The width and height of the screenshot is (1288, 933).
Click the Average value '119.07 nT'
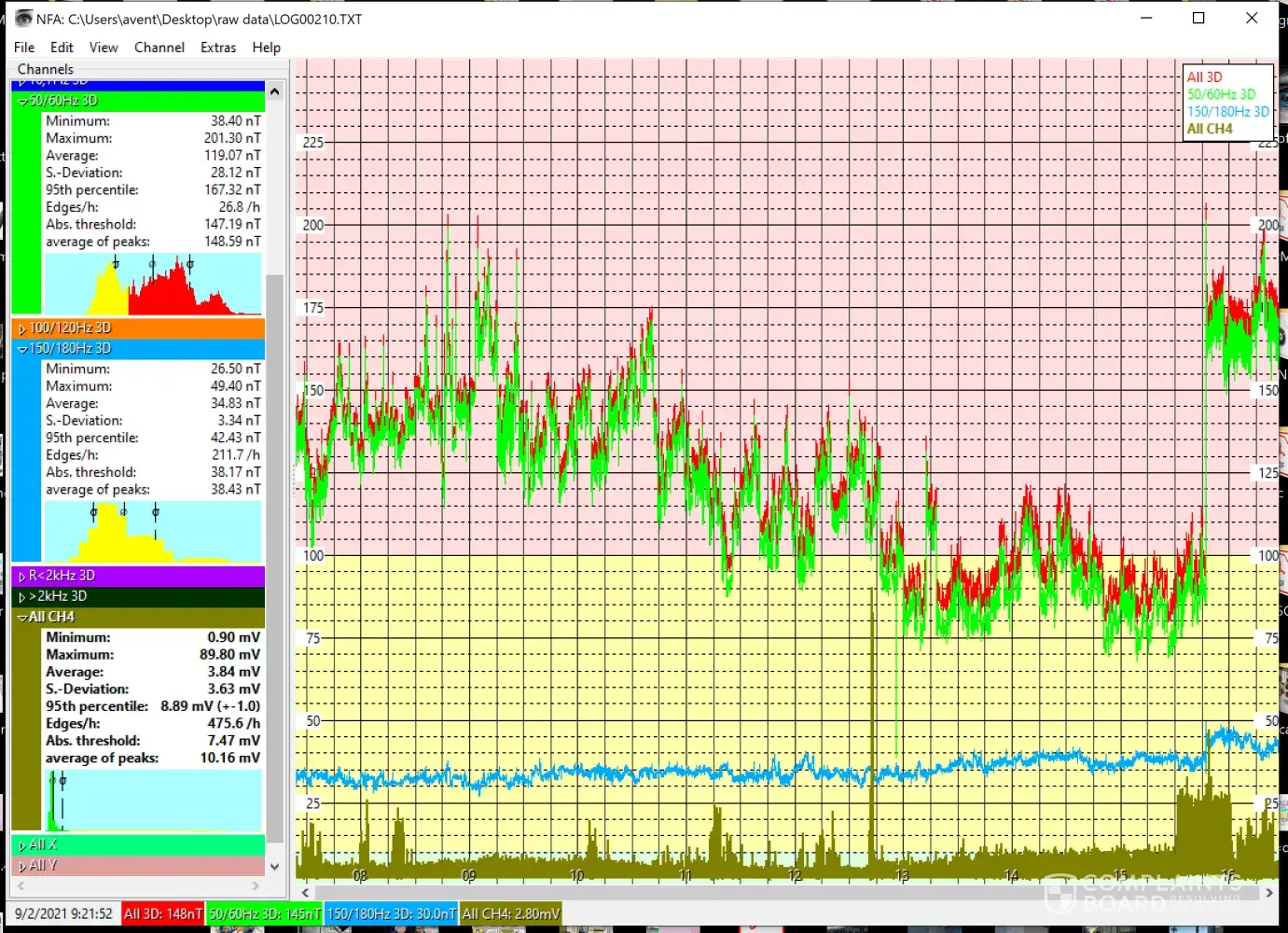[233, 156]
